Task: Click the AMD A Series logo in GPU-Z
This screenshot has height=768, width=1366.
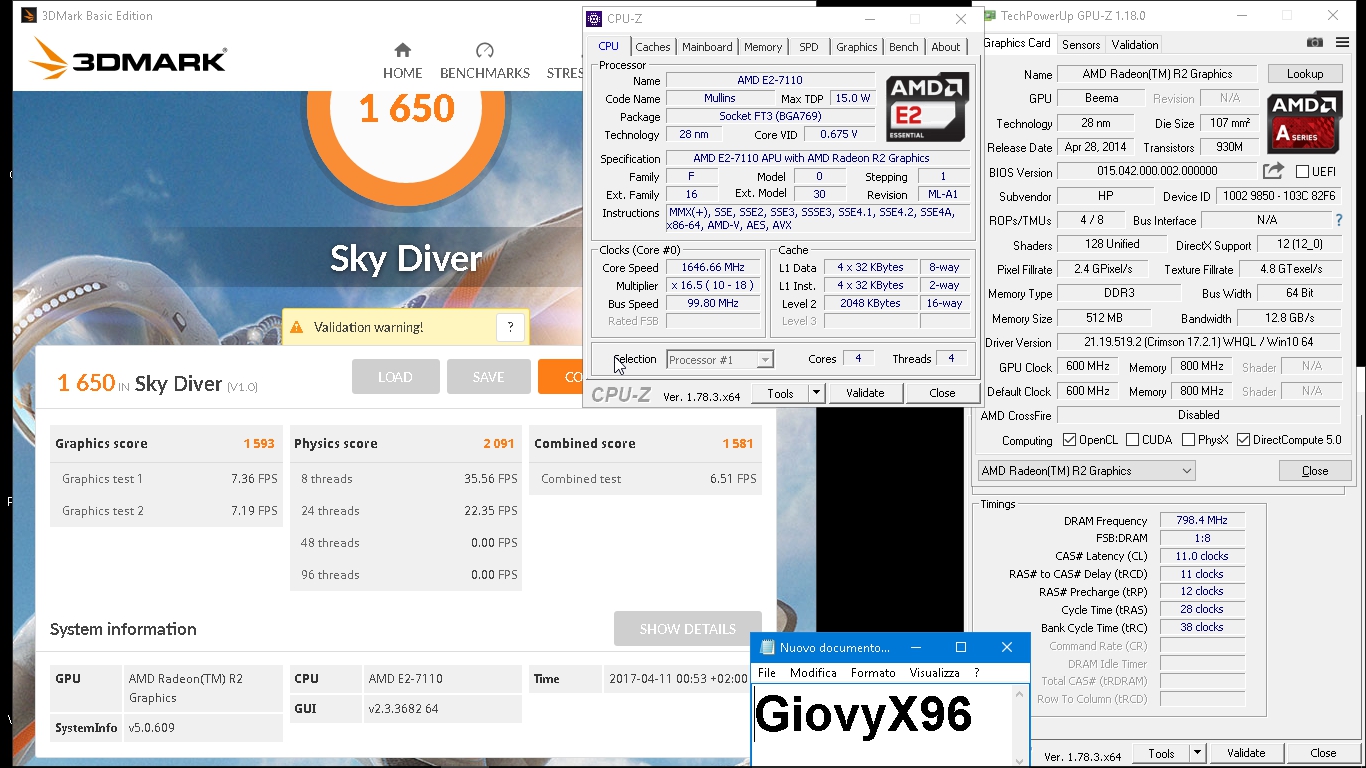Action: [x=1305, y=121]
